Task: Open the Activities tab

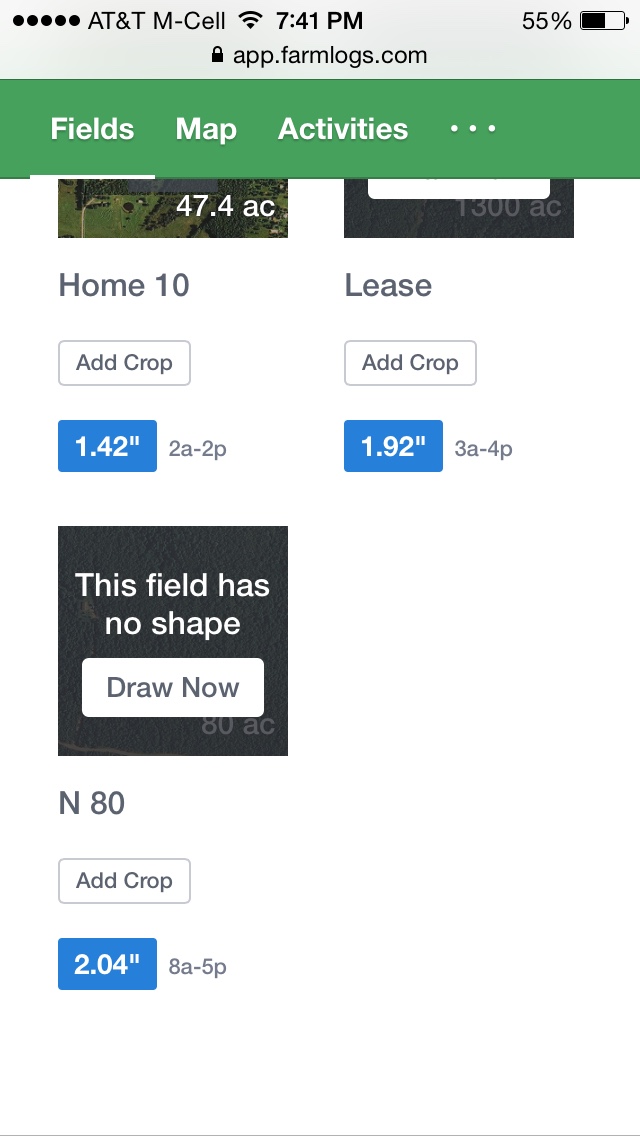Action: (x=343, y=129)
